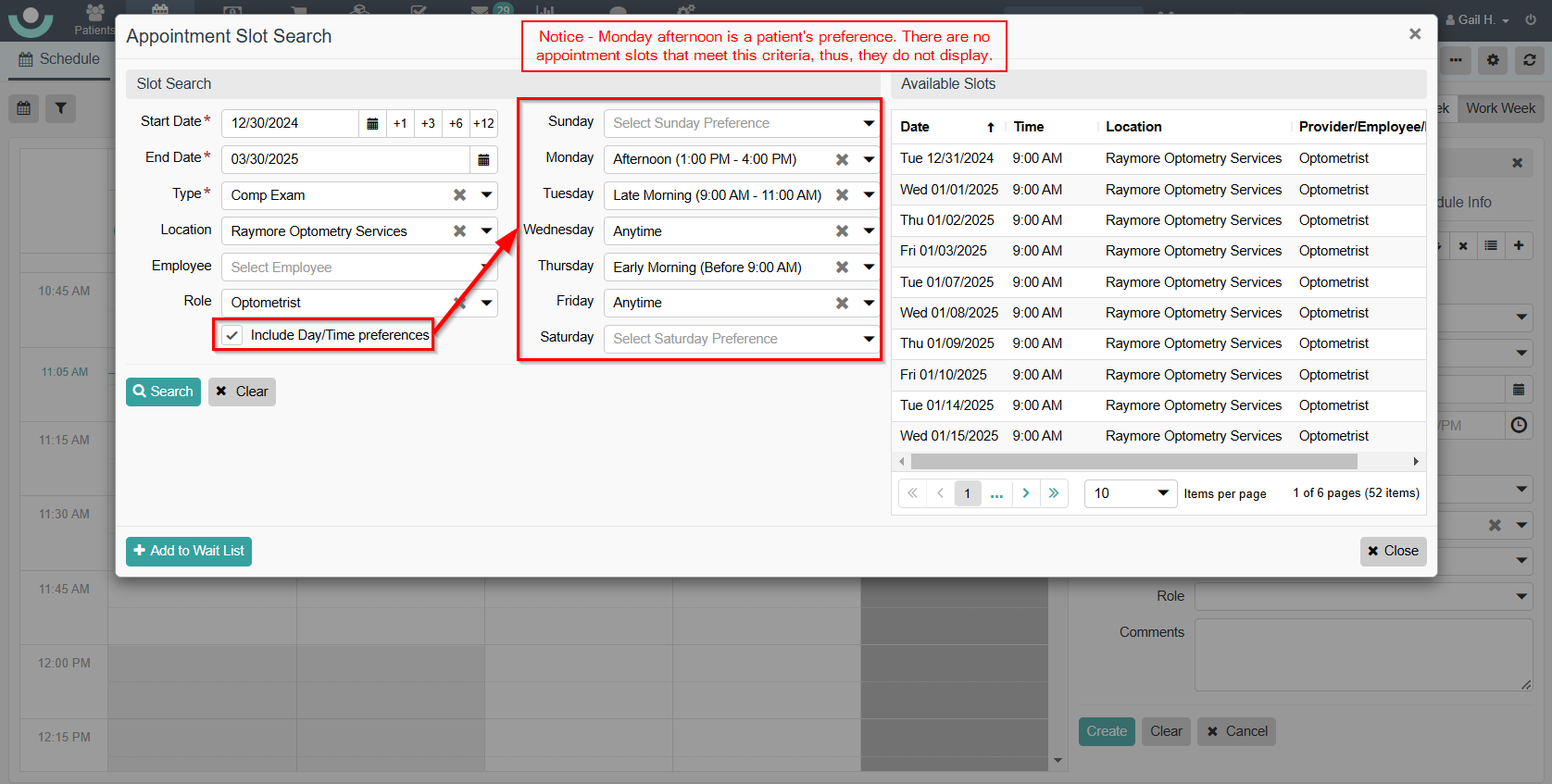Expand the Location dropdown
The height and width of the screenshot is (784, 1552).
(x=486, y=231)
